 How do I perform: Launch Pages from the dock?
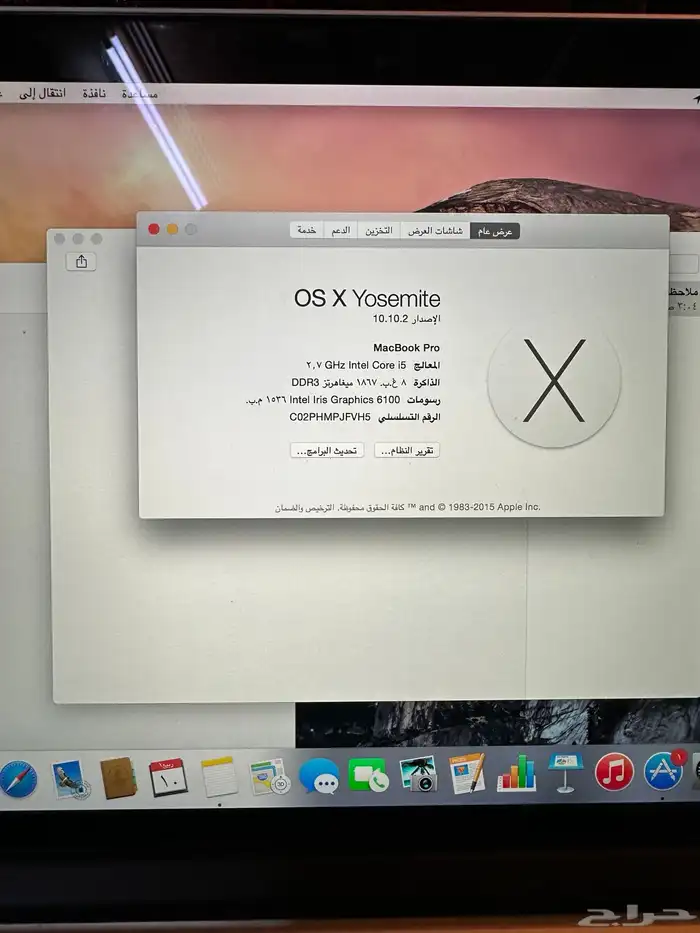(467, 774)
